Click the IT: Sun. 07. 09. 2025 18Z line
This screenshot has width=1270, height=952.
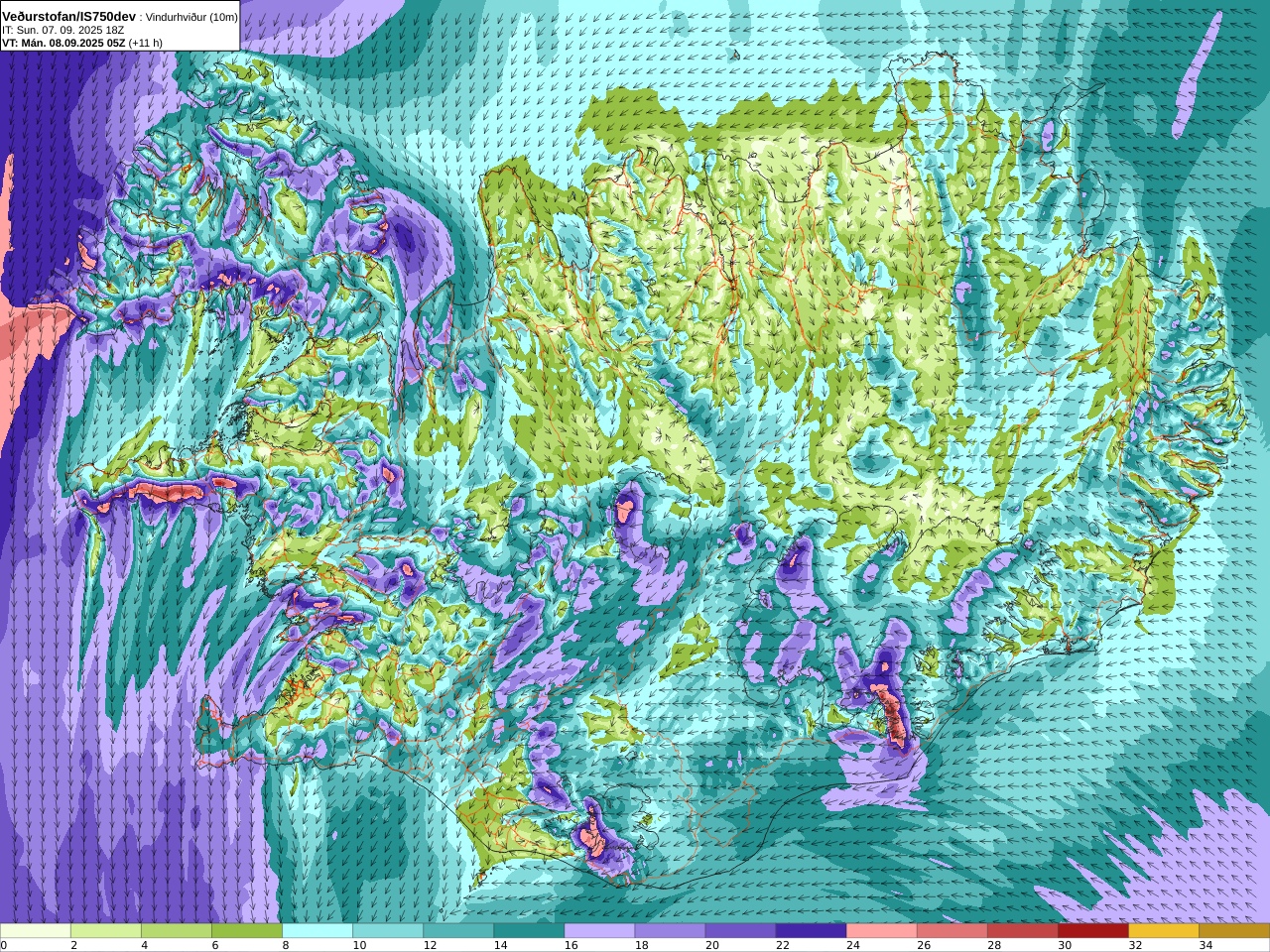pyautogui.click(x=63, y=31)
